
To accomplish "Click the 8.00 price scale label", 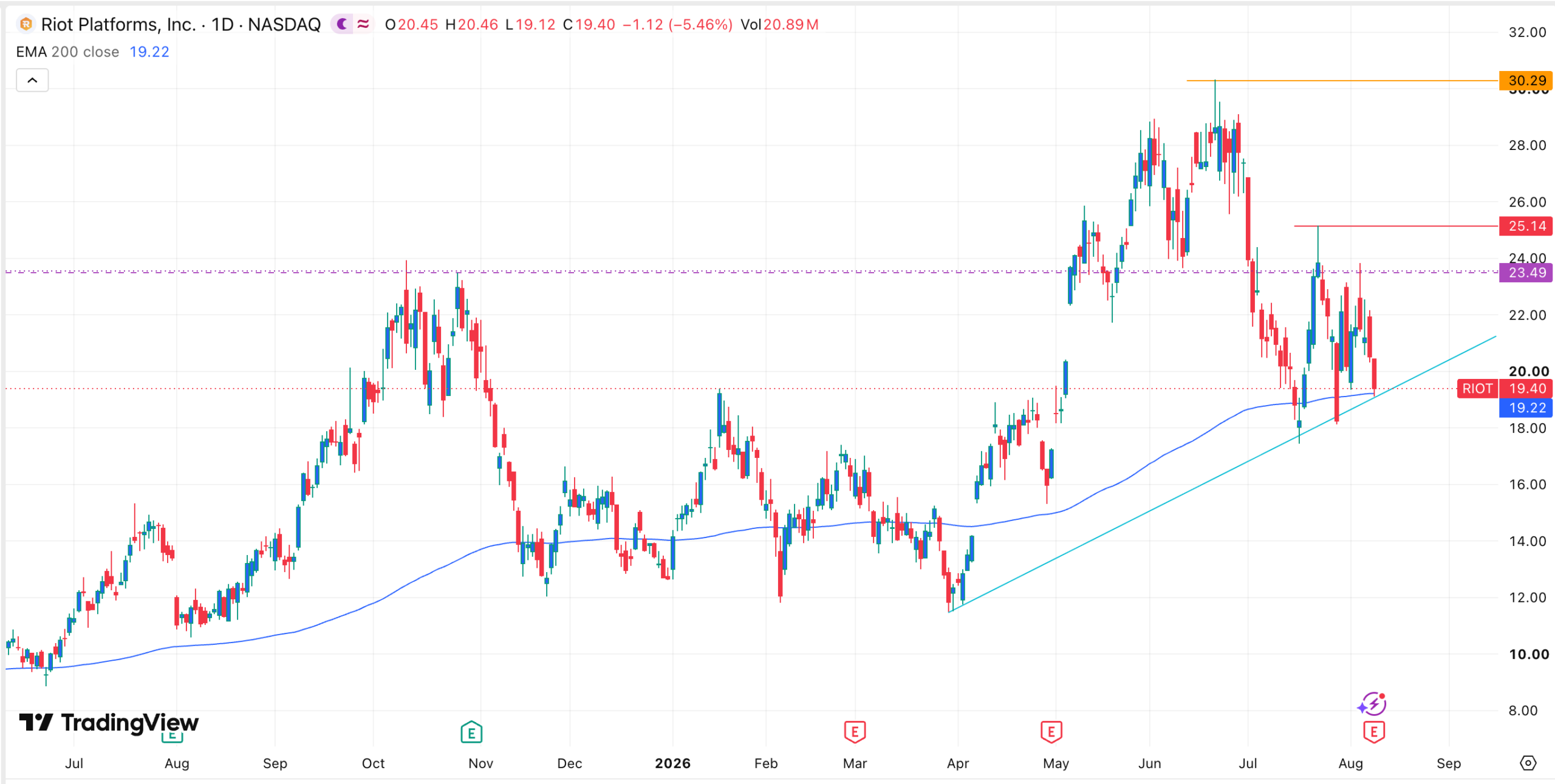I will click(x=1523, y=711).
